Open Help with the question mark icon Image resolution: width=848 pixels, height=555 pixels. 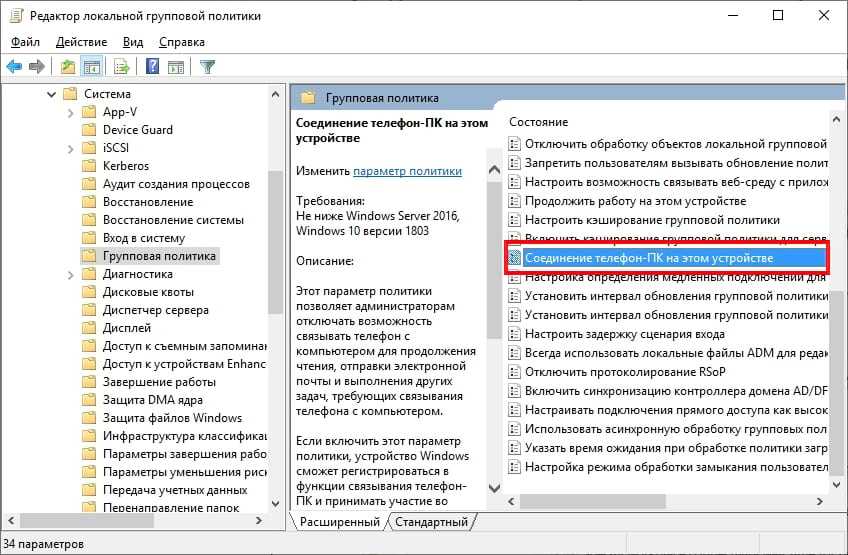point(152,67)
